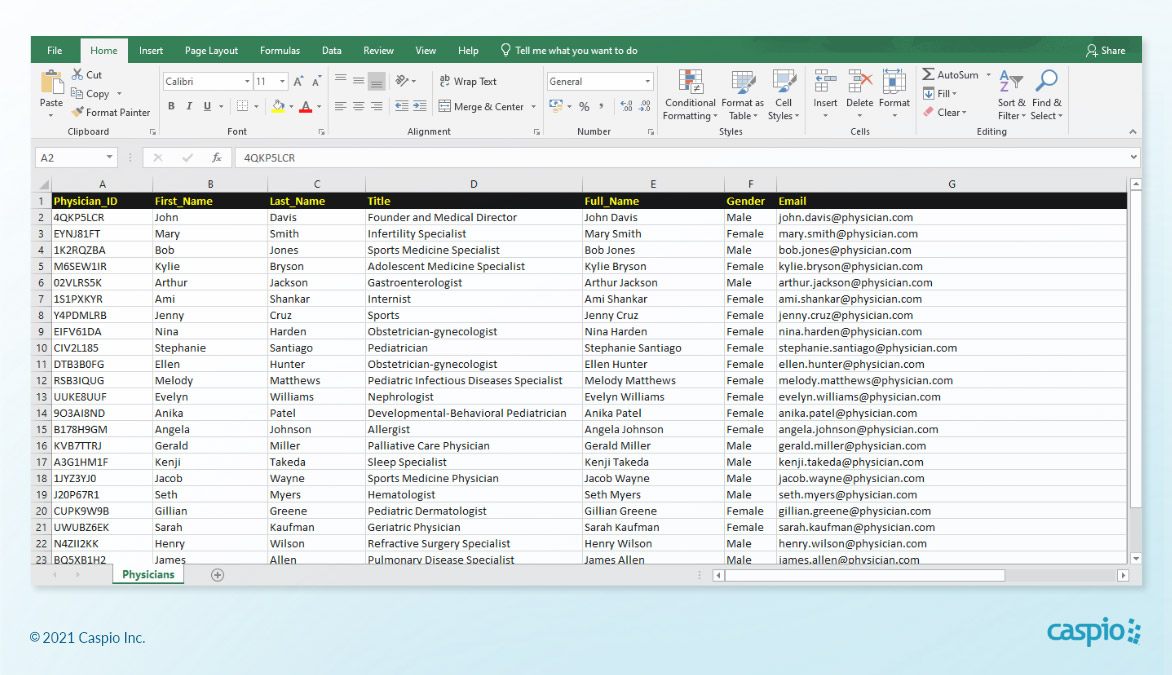Open the Calibri font name dropdown
Viewport: 1172px width, 675px height.
click(x=247, y=82)
